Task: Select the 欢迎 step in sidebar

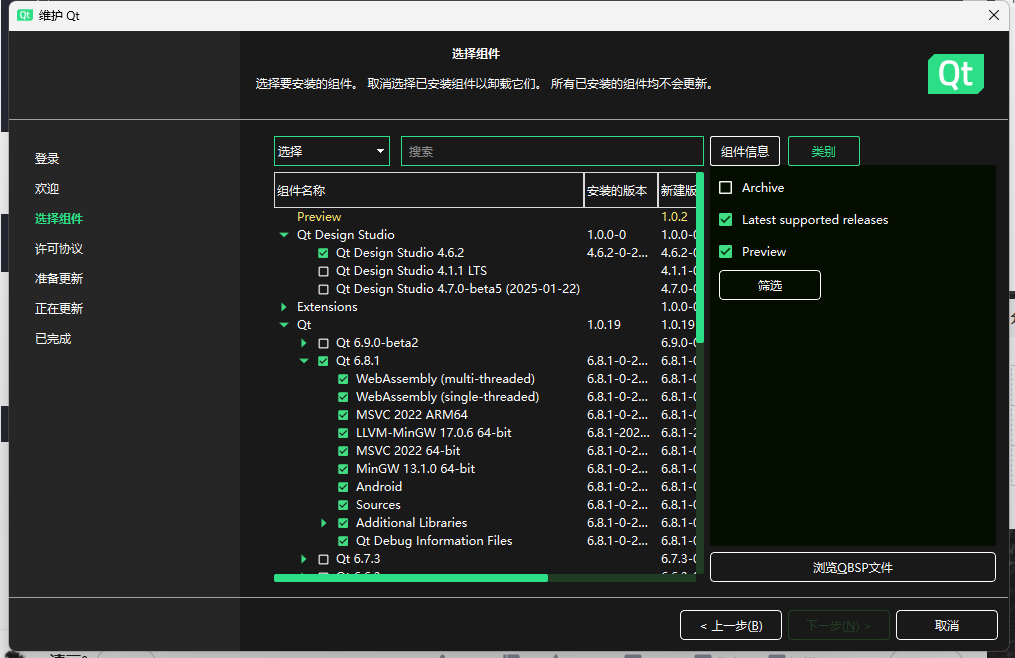Action: (47, 188)
